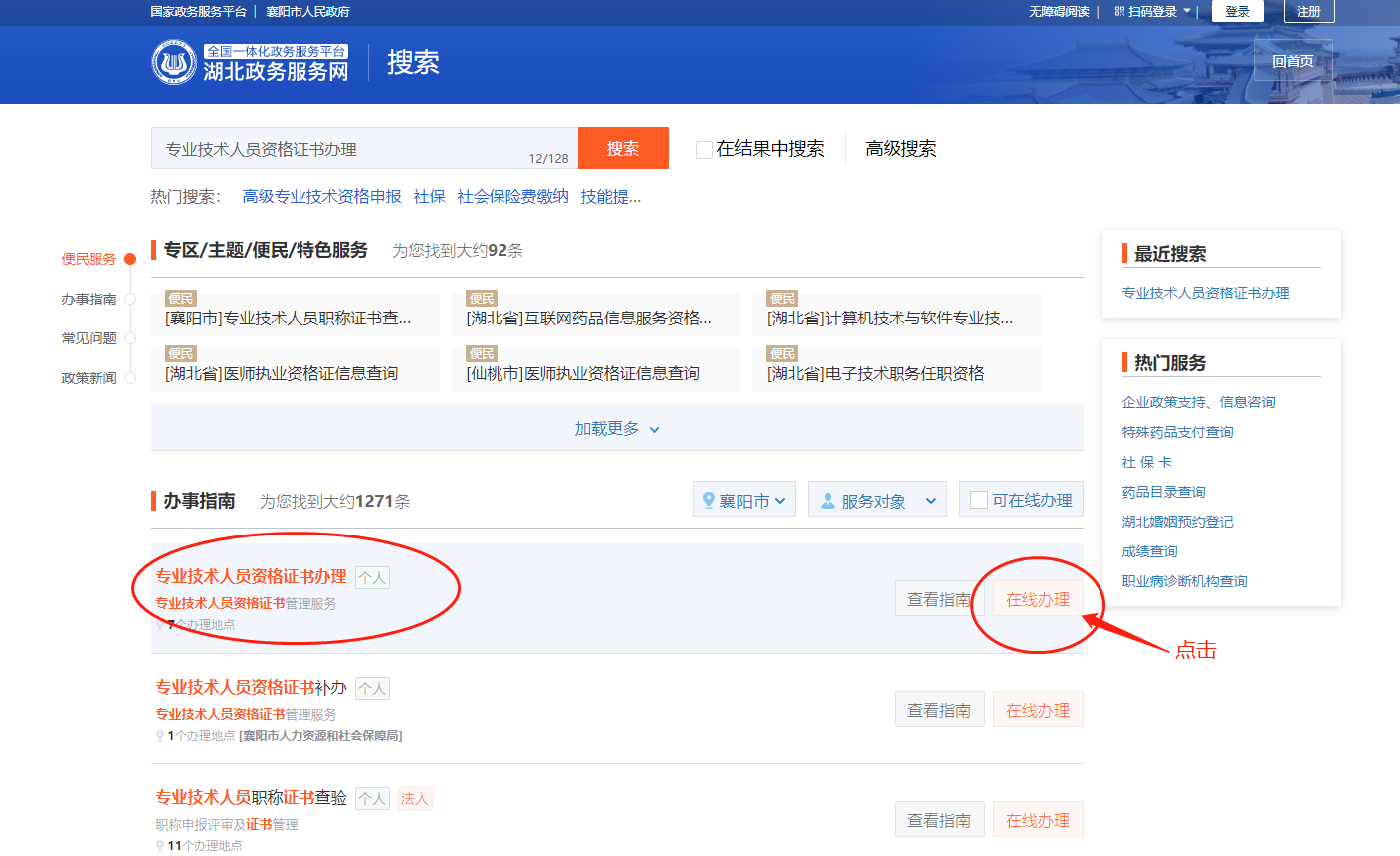1400x856 pixels.
Task: Click the 法人 tag on 职称证书查验
Action: [414, 798]
